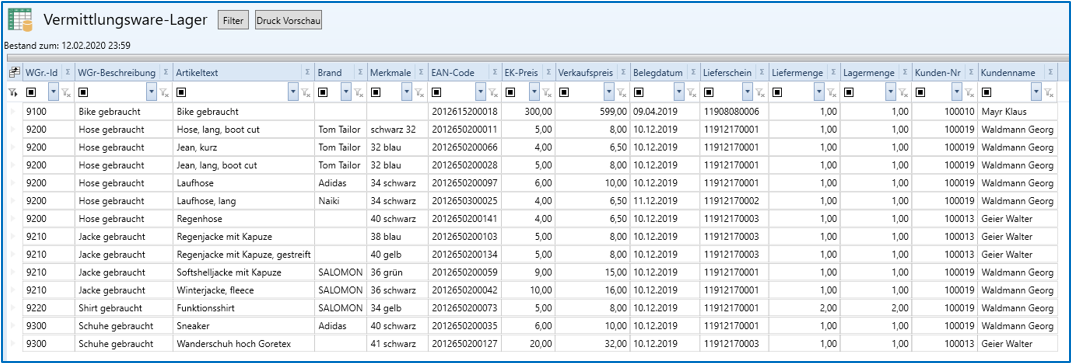The width and height of the screenshot is (1072, 364).
Task: Click the summary sigma icon of Merkmale
Action: pyautogui.click(x=420, y=73)
